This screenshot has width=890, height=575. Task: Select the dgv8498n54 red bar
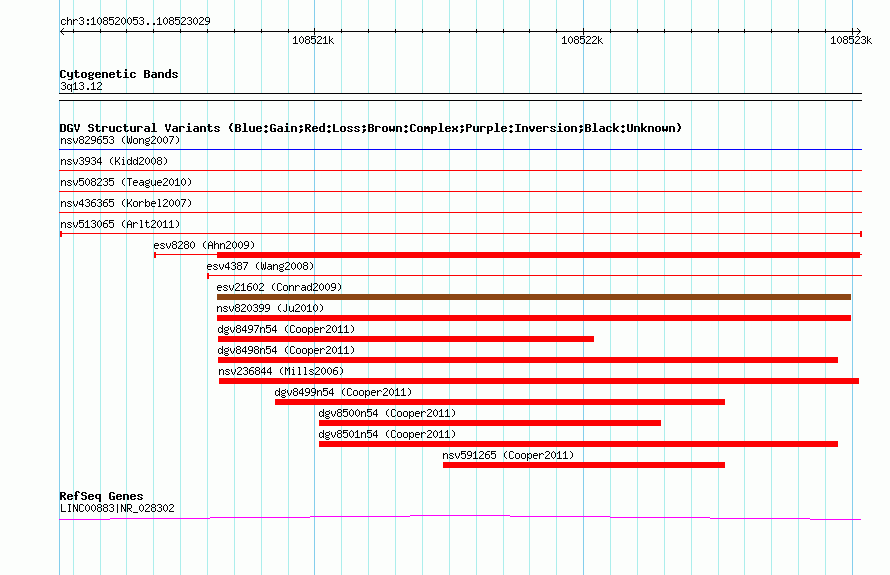coord(528,360)
